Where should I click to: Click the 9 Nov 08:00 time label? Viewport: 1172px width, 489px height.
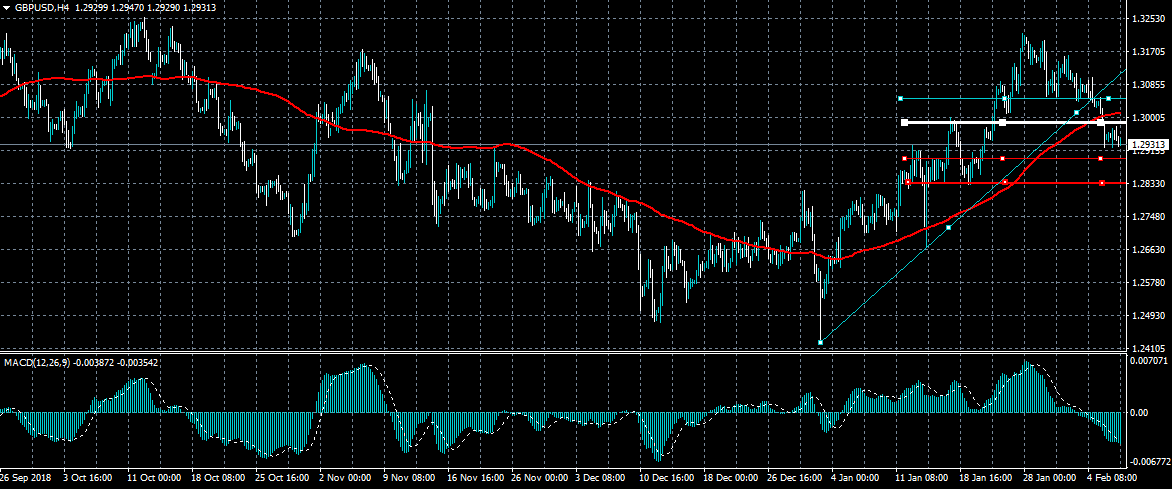click(408, 477)
